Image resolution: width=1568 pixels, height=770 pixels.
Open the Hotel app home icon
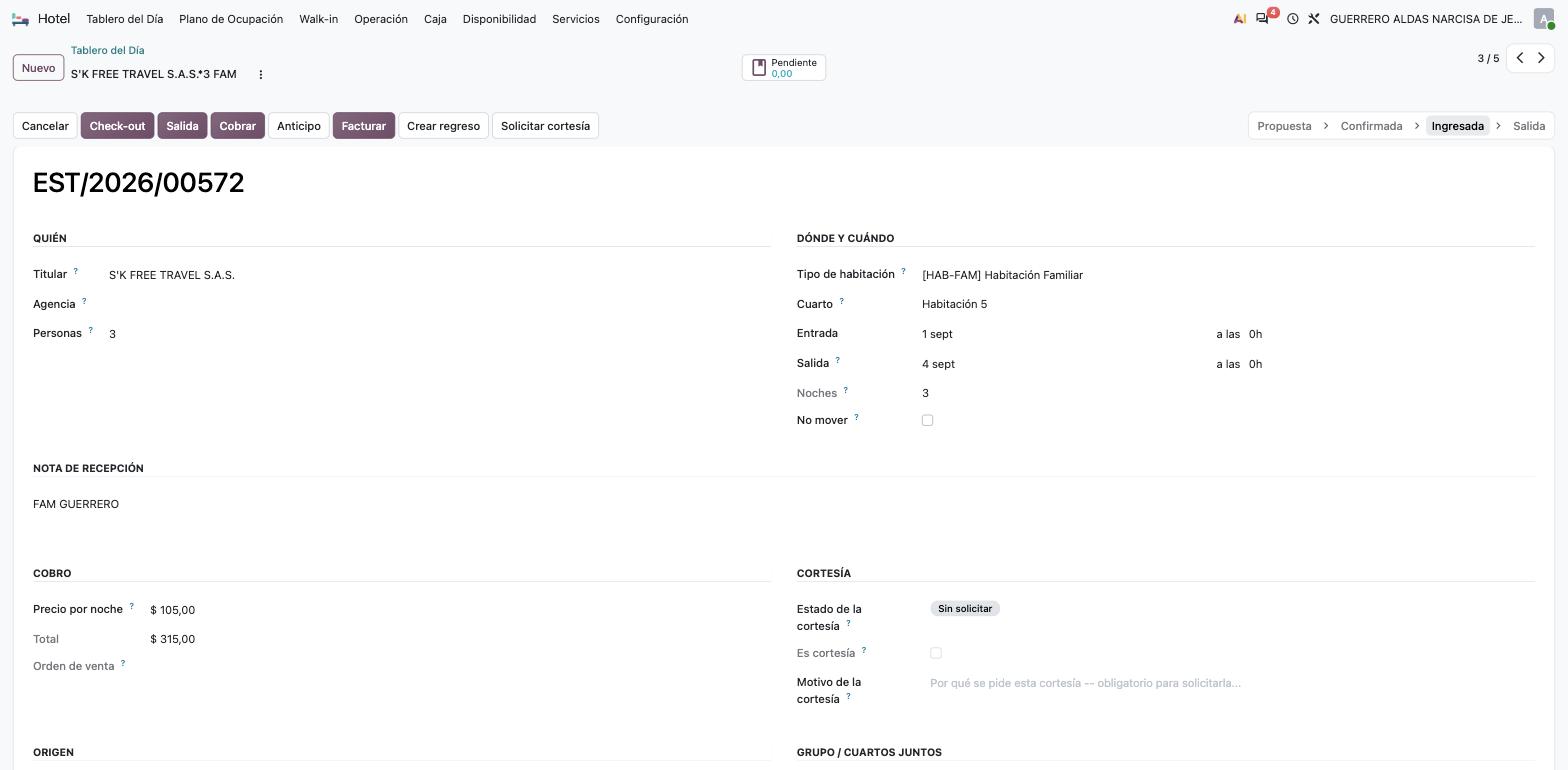click(x=20, y=19)
